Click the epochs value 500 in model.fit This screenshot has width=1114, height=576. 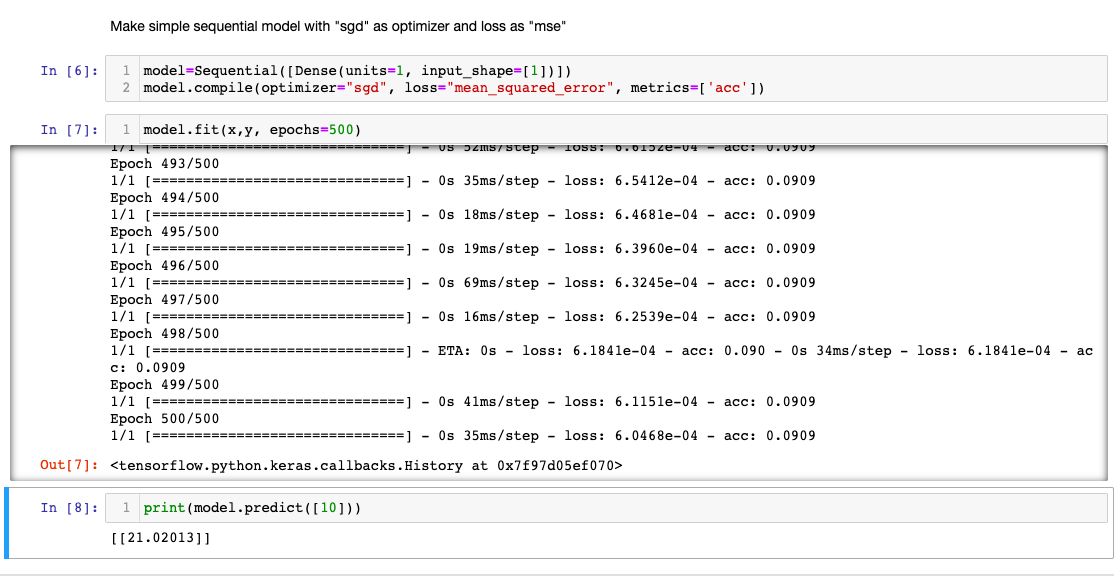344,130
